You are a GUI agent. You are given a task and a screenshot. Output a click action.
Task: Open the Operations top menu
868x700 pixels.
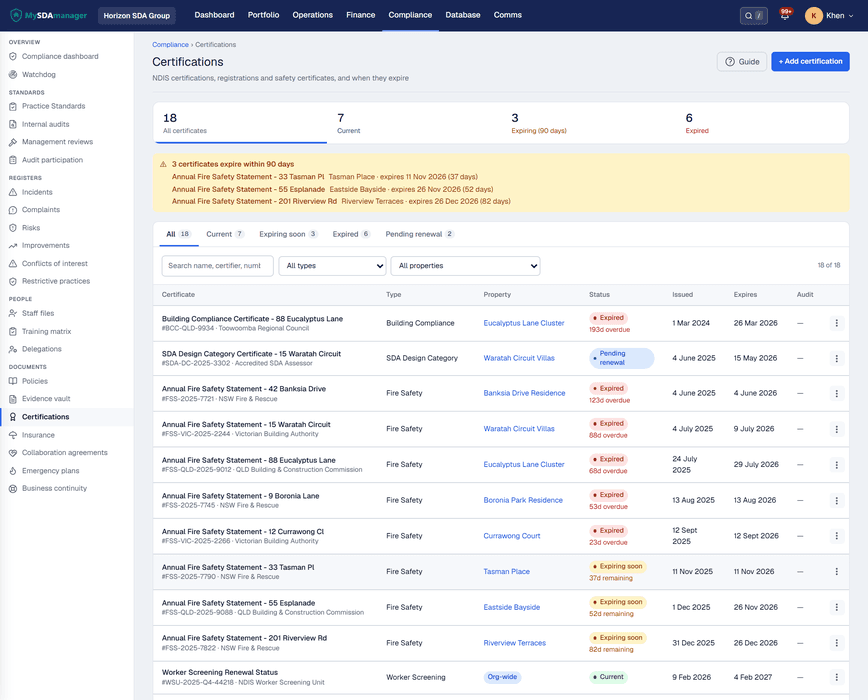coord(313,15)
